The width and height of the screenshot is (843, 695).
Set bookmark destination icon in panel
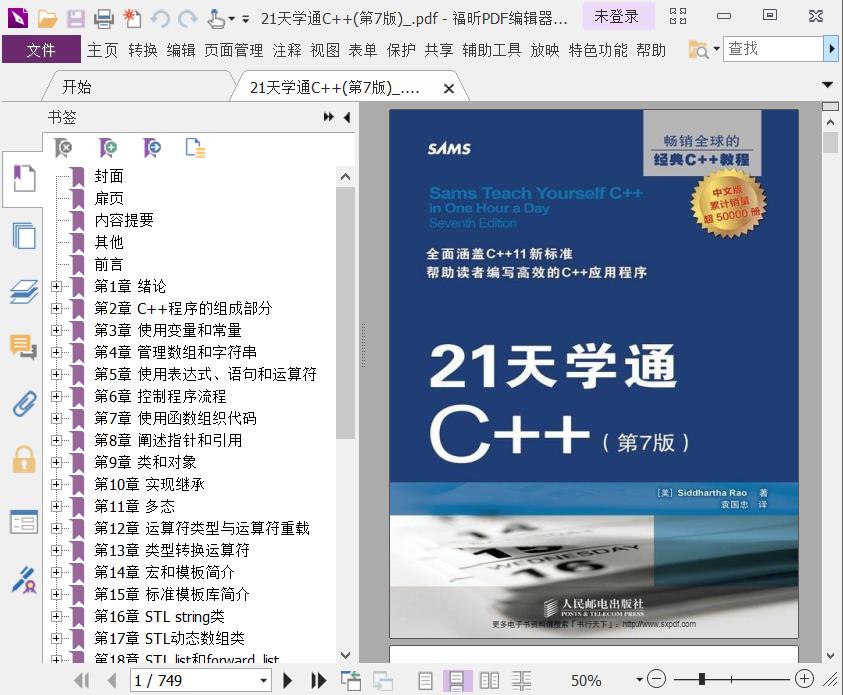point(152,147)
